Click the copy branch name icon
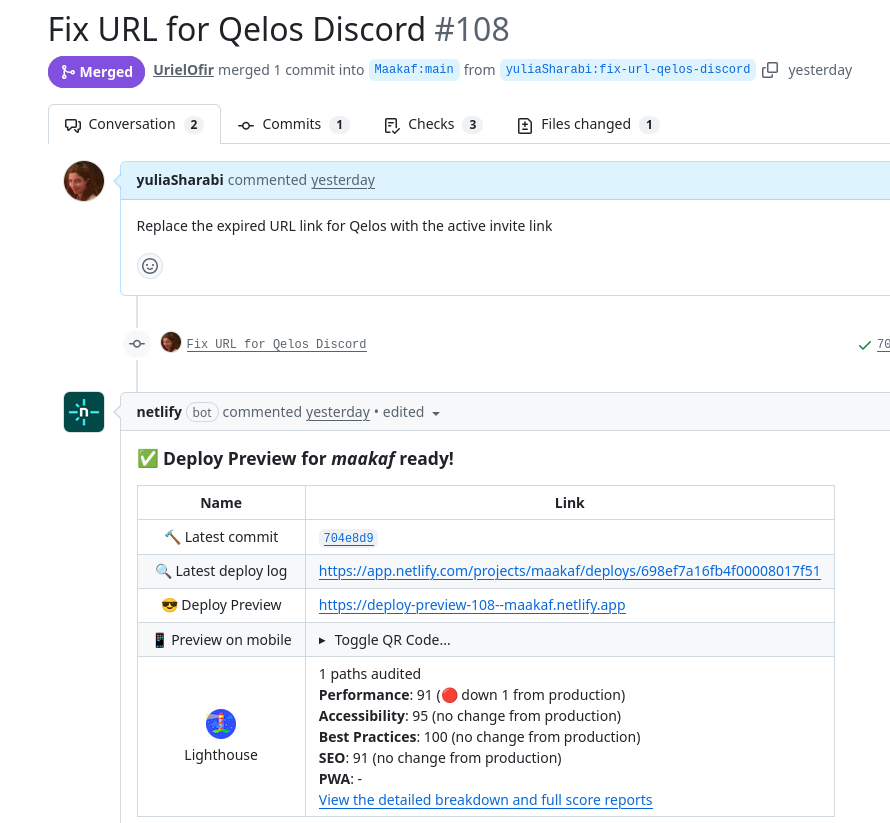The image size is (890, 823). click(769, 70)
